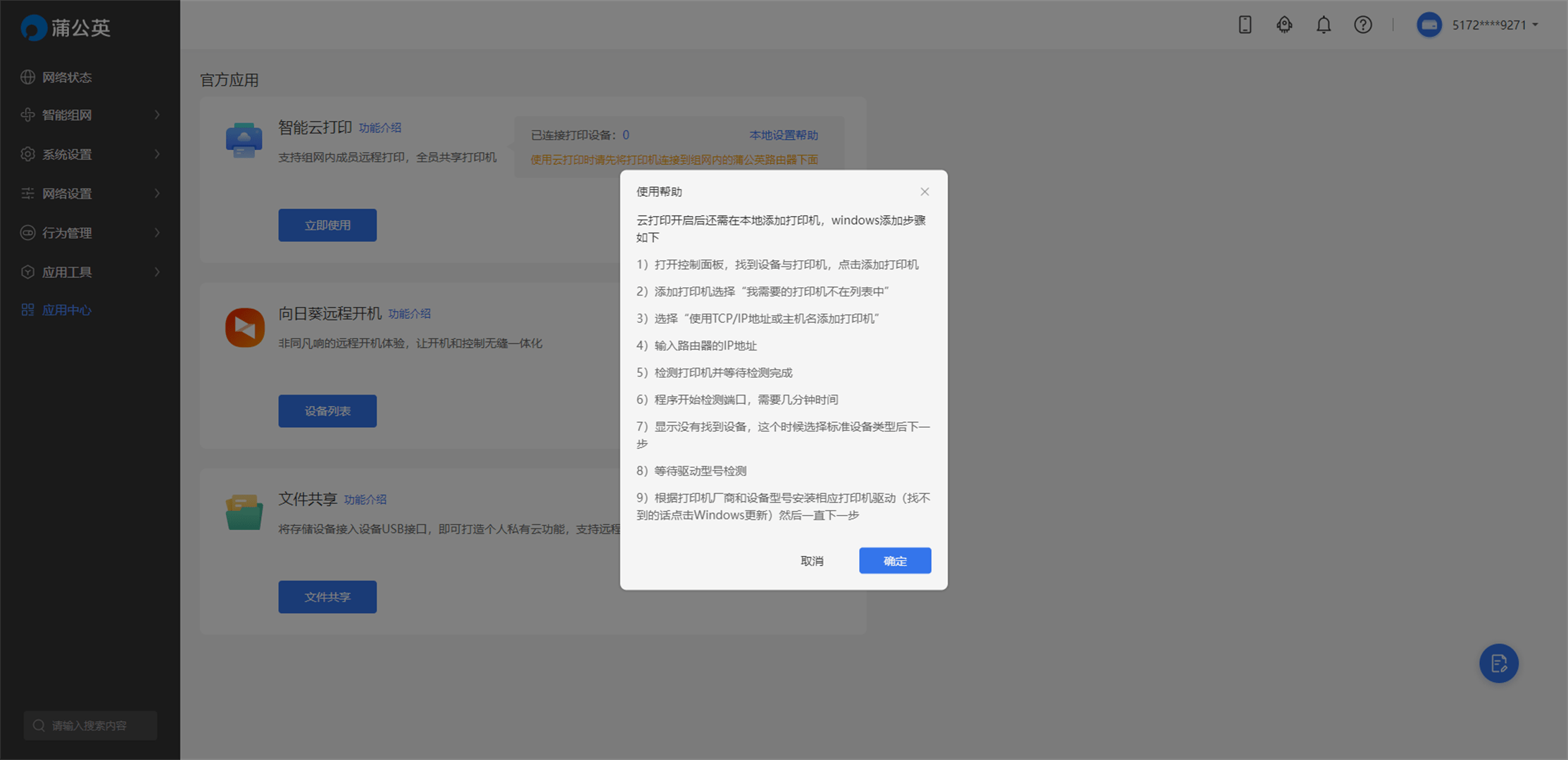The image size is (1568, 760).
Task: Click the 向日葵远程开机 app icon
Action: coord(244,327)
